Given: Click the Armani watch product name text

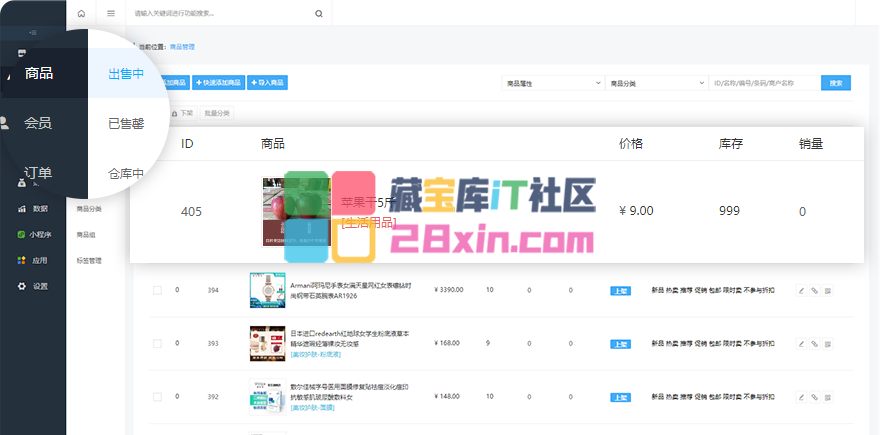Looking at the screenshot, I should point(351,290).
